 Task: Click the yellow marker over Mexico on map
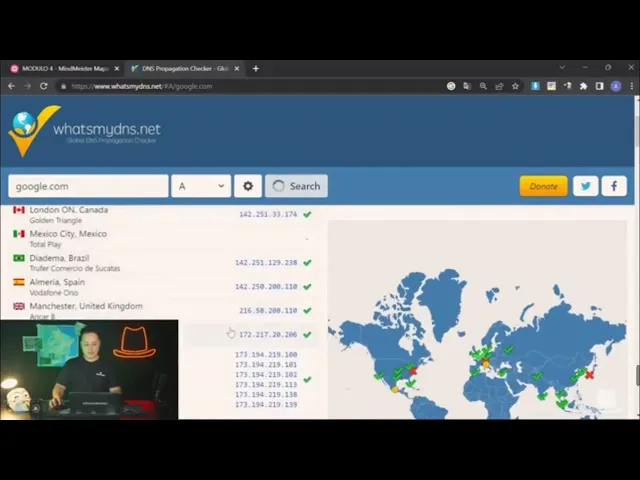pos(395,389)
